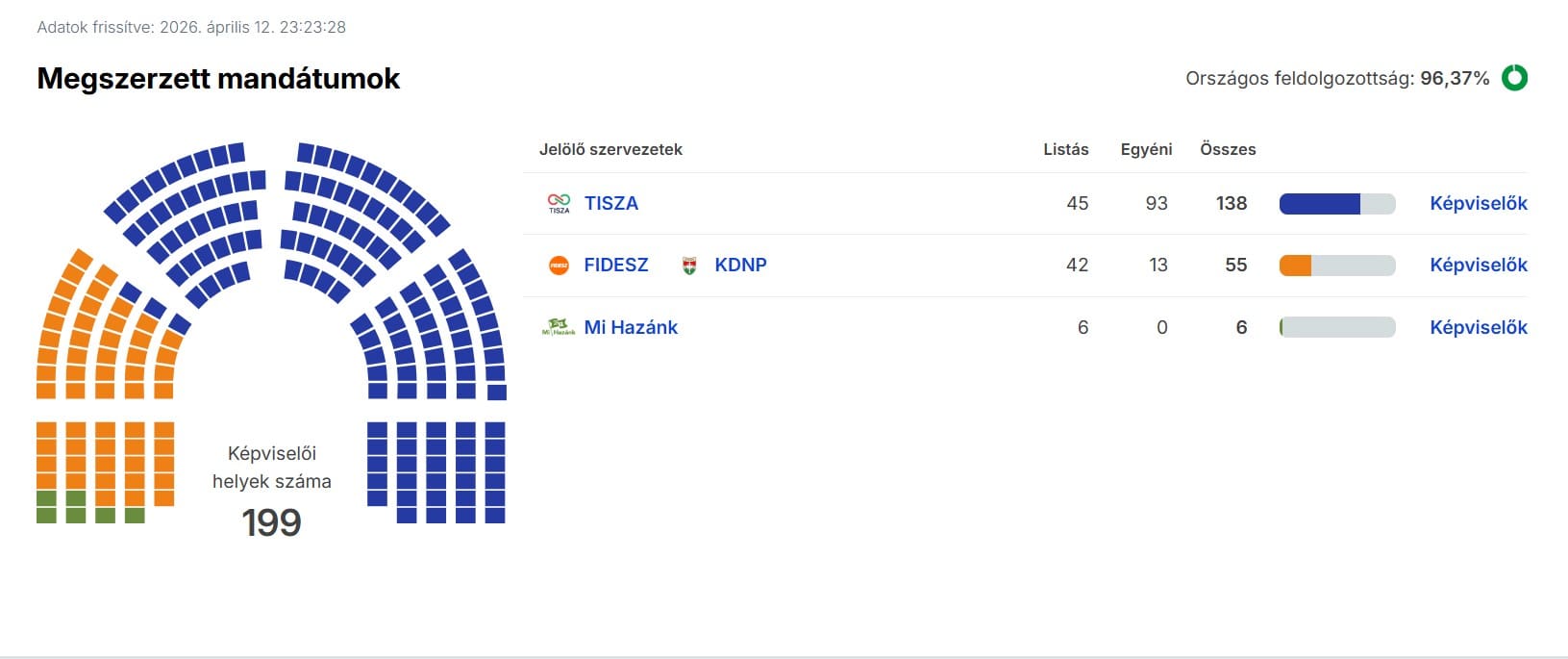Click the Listás column header

pyautogui.click(x=1065, y=149)
